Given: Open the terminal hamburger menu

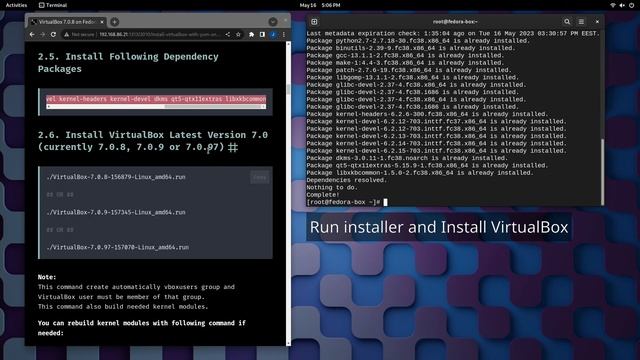Looking at the screenshot, I should click(x=581, y=22).
